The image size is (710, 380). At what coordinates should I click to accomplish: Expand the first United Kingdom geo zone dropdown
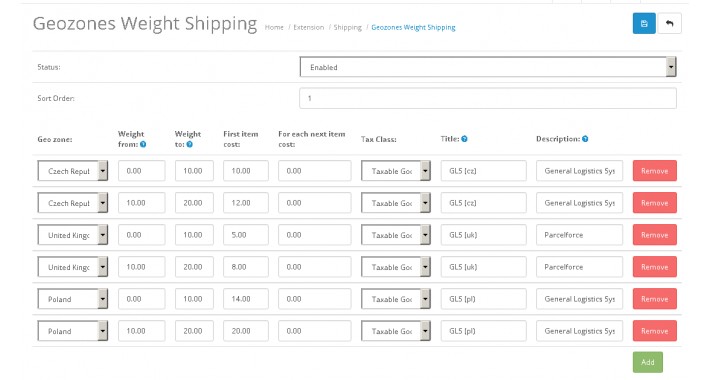[x=72, y=235]
